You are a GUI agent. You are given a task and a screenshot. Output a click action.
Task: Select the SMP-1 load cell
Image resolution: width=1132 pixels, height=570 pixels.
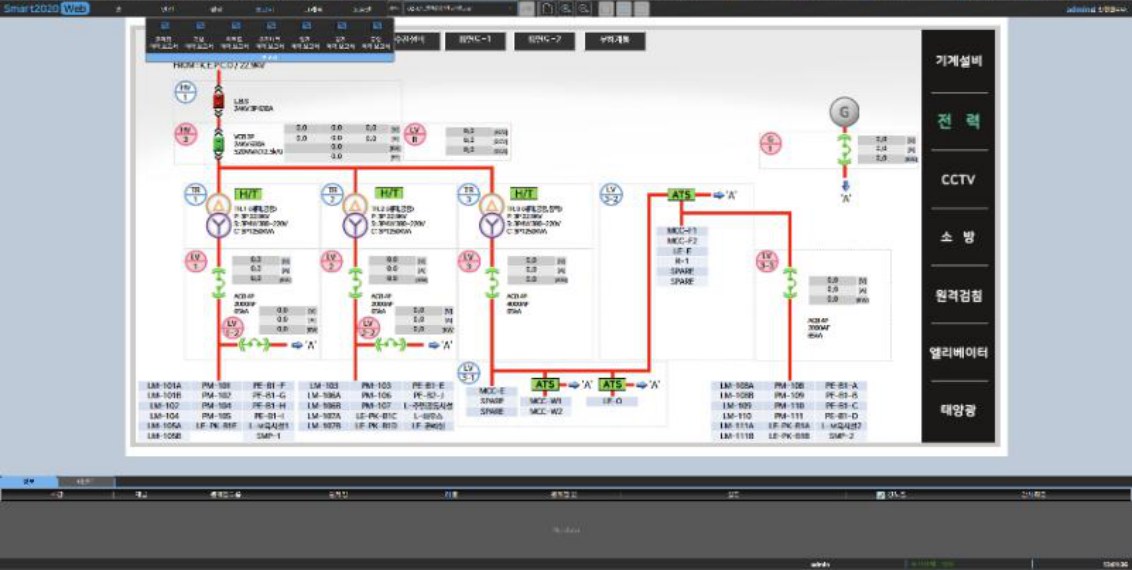[x=269, y=437]
